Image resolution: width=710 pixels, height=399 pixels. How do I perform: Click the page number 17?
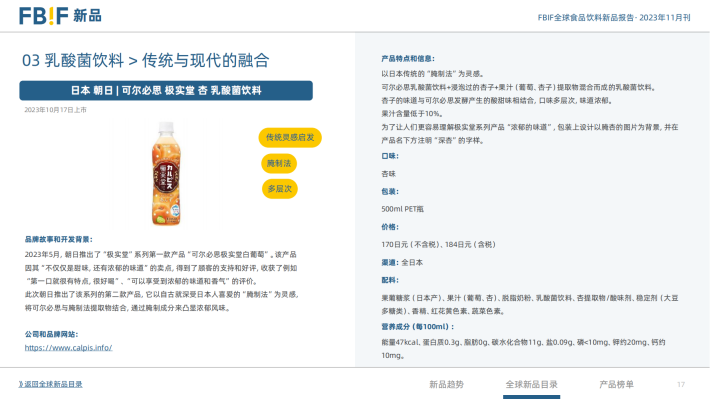[681, 385]
